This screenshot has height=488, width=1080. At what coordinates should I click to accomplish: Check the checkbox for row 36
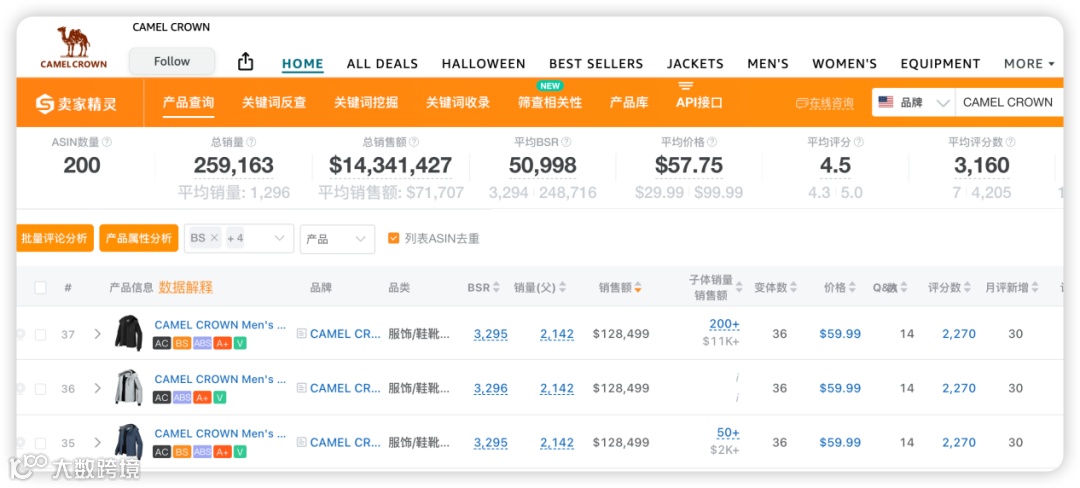click(41, 389)
